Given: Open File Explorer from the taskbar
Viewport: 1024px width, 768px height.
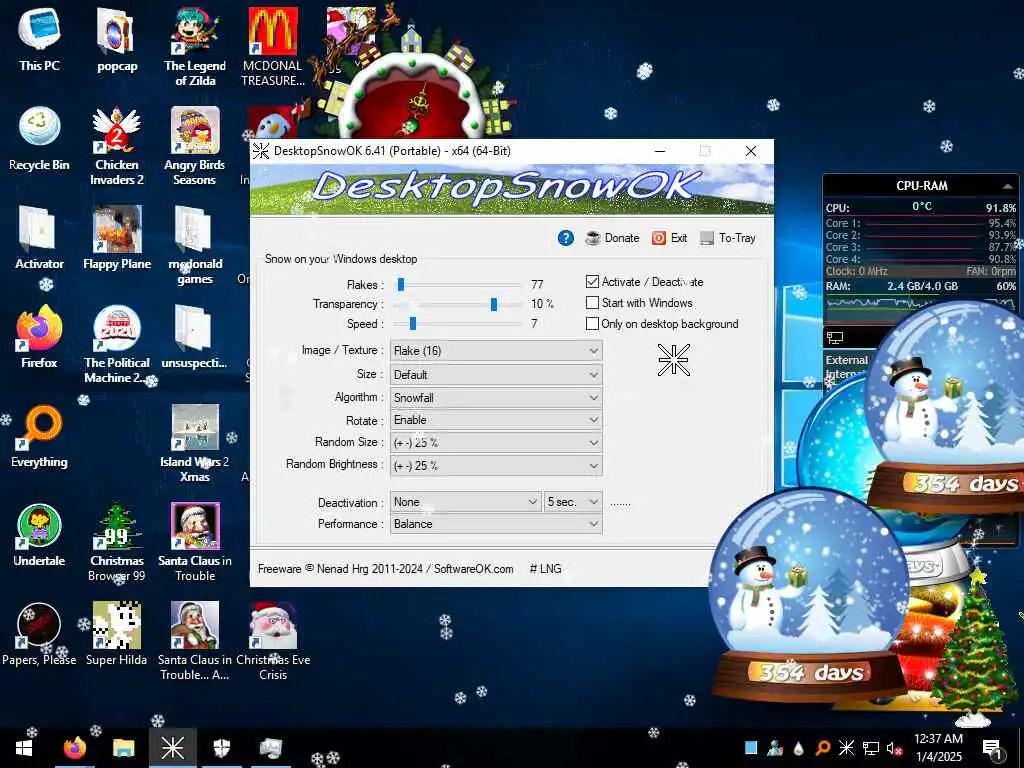Looking at the screenshot, I should coord(123,748).
